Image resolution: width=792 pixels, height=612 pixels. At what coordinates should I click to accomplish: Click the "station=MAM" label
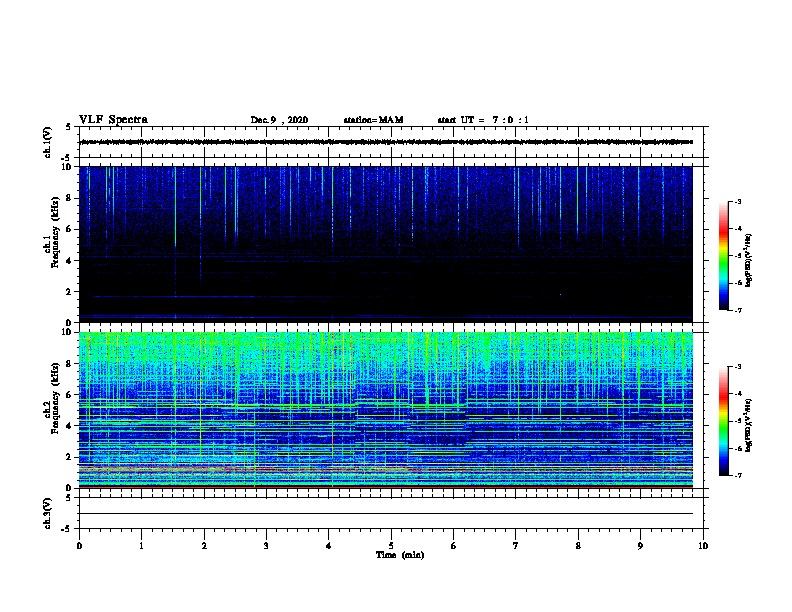pyautogui.click(x=373, y=120)
